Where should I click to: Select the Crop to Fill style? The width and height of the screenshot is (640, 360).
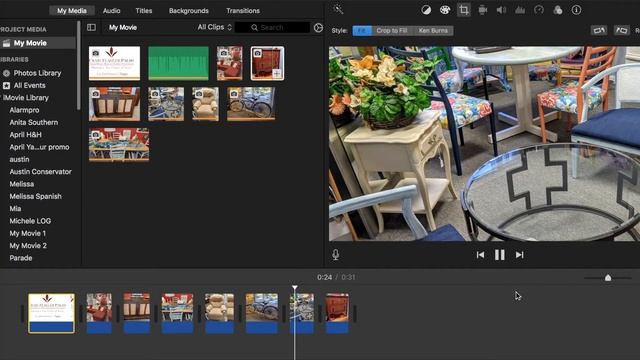[392, 31]
